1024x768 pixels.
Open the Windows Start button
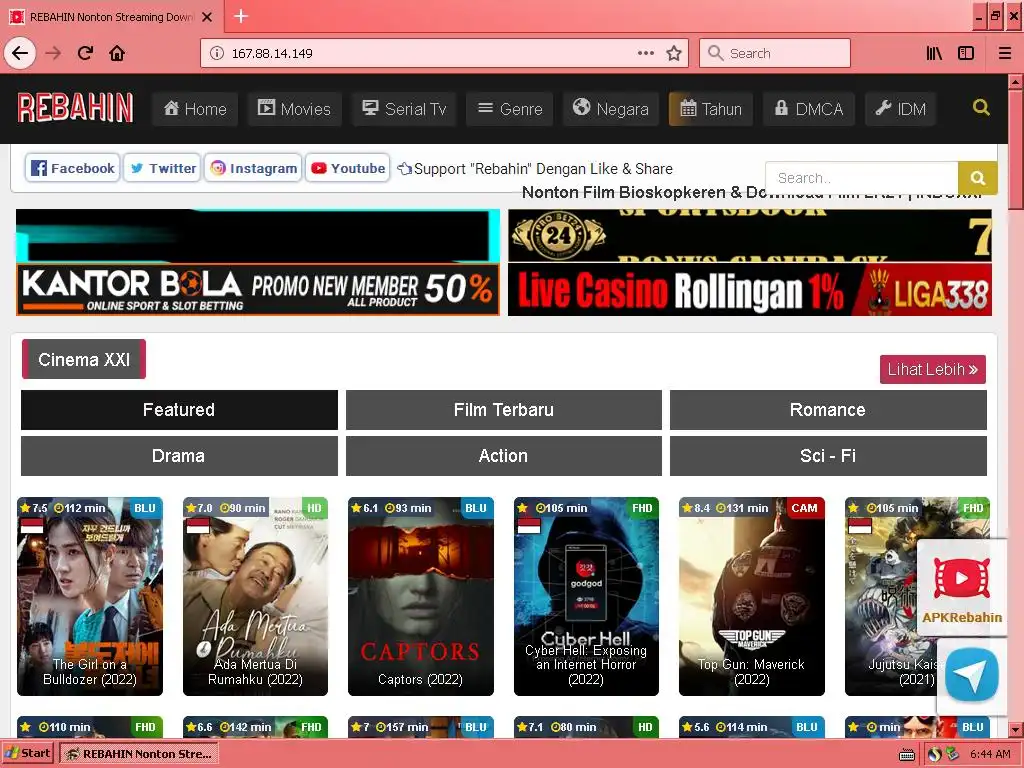pos(27,753)
